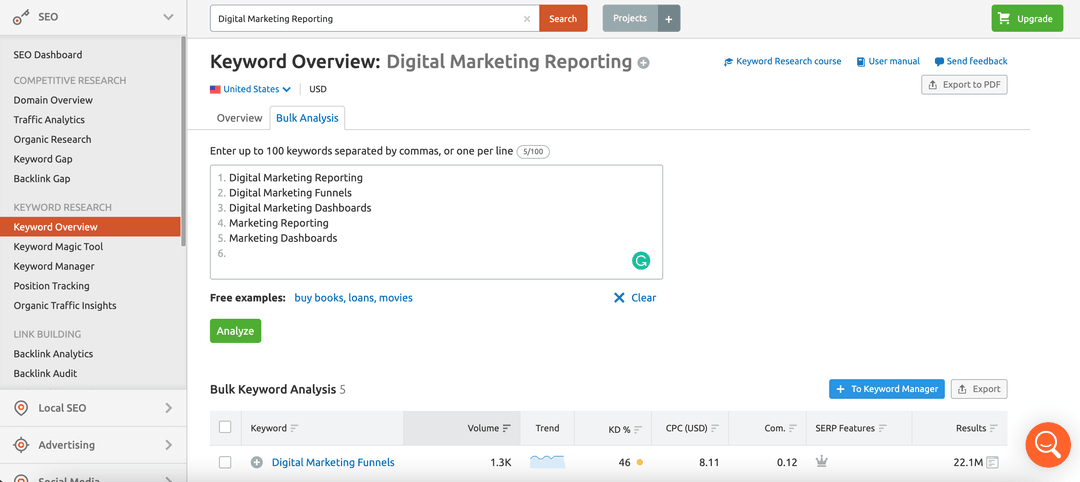The height and width of the screenshot is (482, 1080).
Task: Sort by the Com. column
Action: [x=780, y=428]
